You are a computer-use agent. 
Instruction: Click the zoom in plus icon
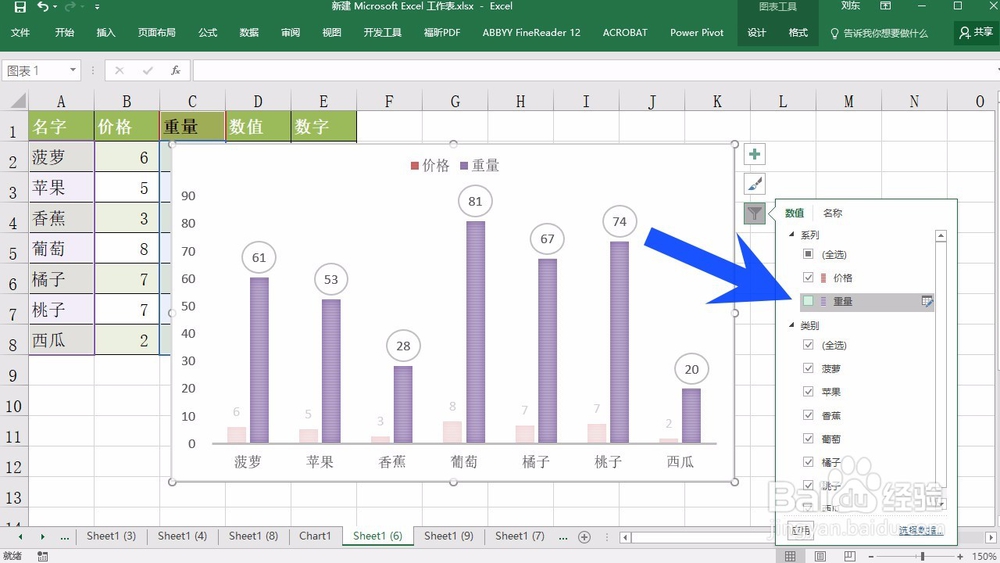(x=960, y=557)
